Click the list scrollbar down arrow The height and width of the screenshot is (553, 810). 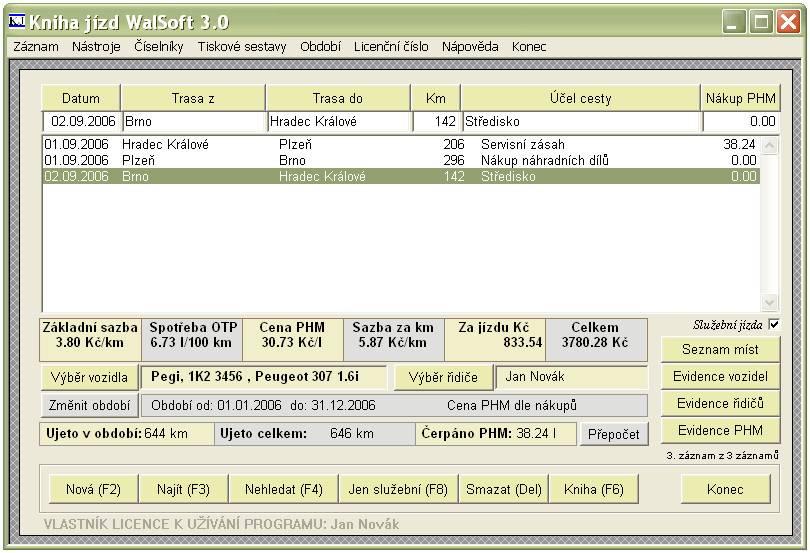(769, 302)
